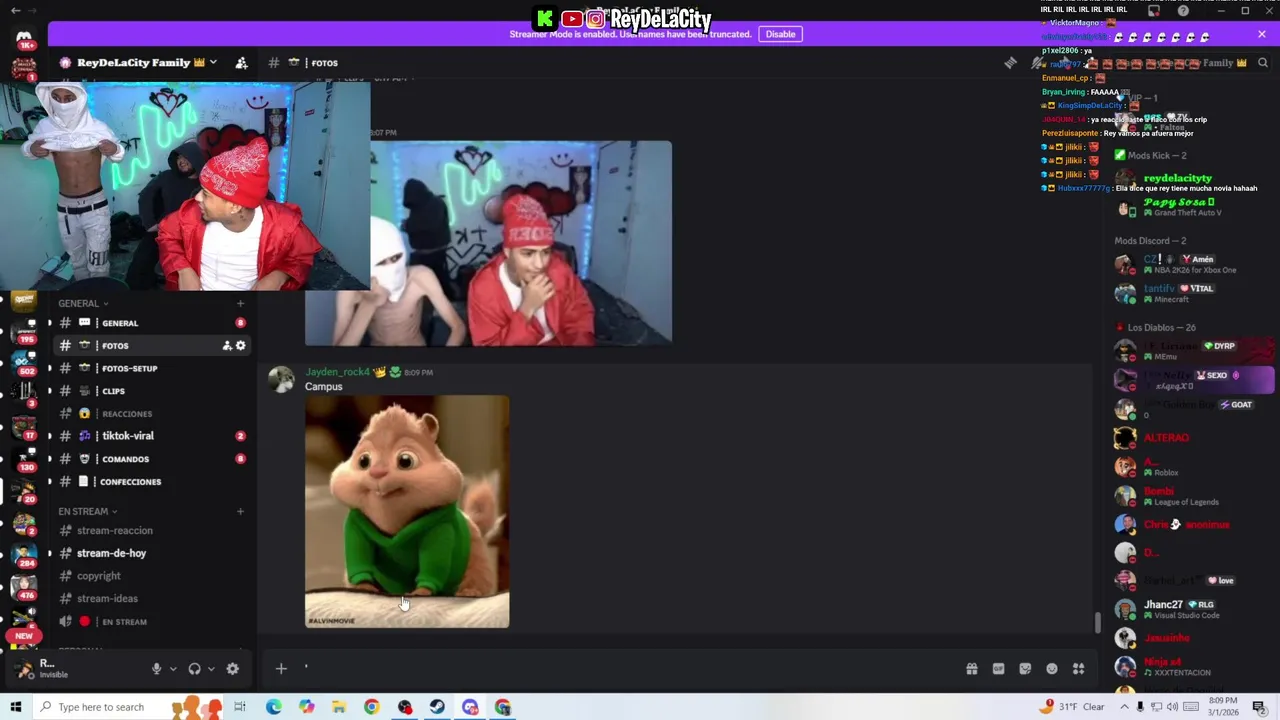Click the chat scrollbar thumb
This screenshot has width=1280, height=720.
click(x=1097, y=622)
